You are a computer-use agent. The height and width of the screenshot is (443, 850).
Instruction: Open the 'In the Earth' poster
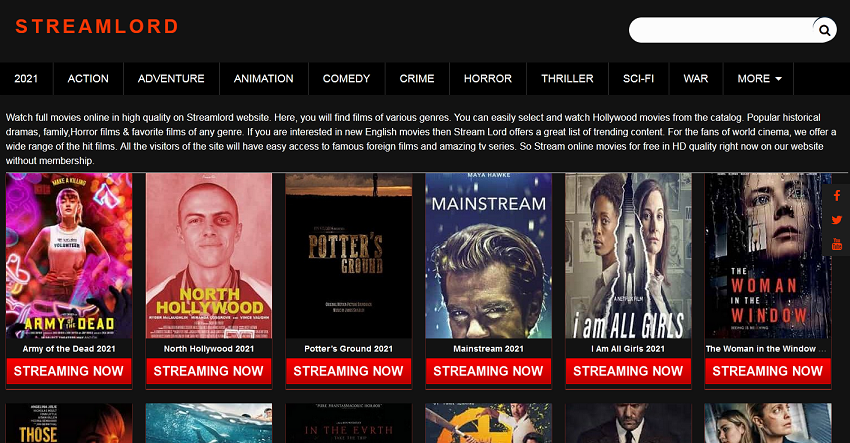click(x=349, y=423)
